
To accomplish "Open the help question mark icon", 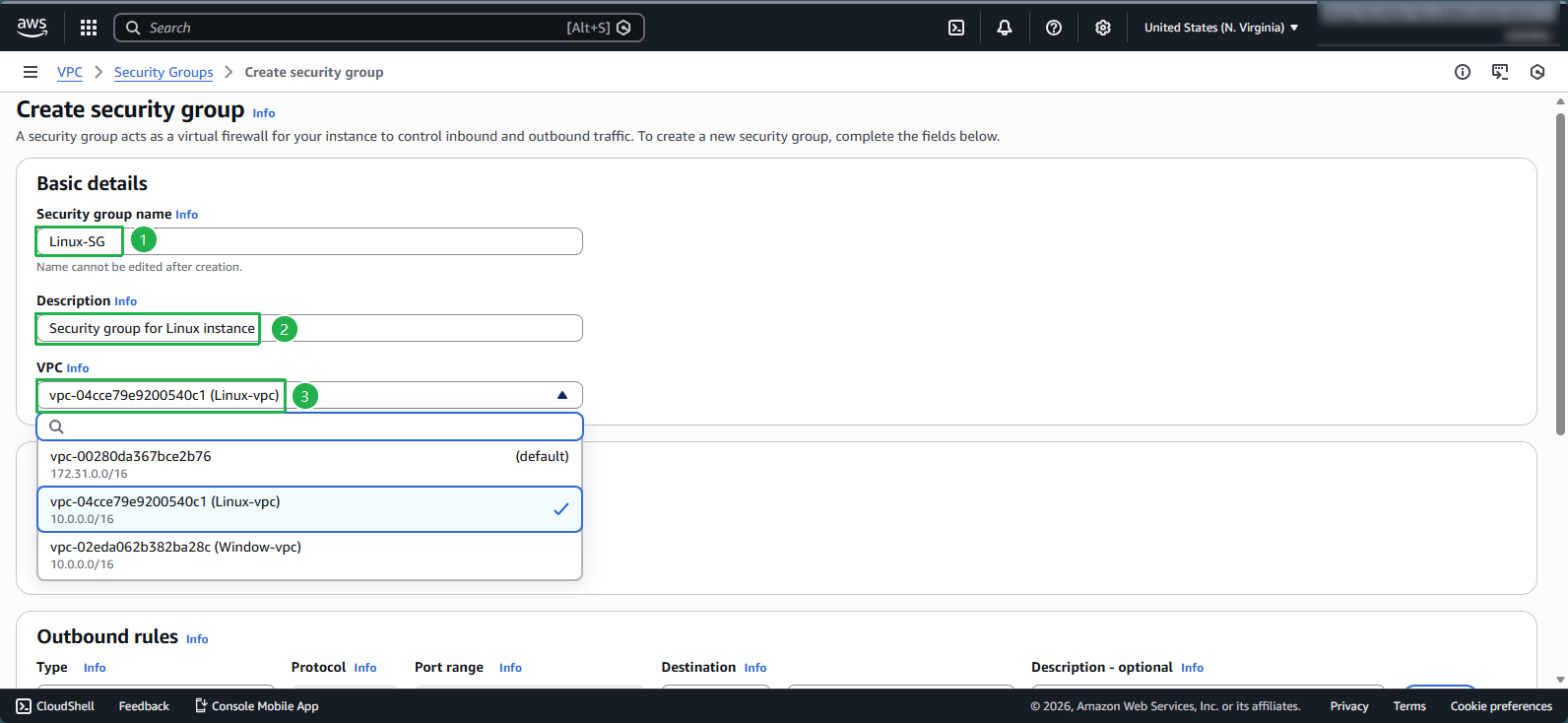I will click(1054, 28).
